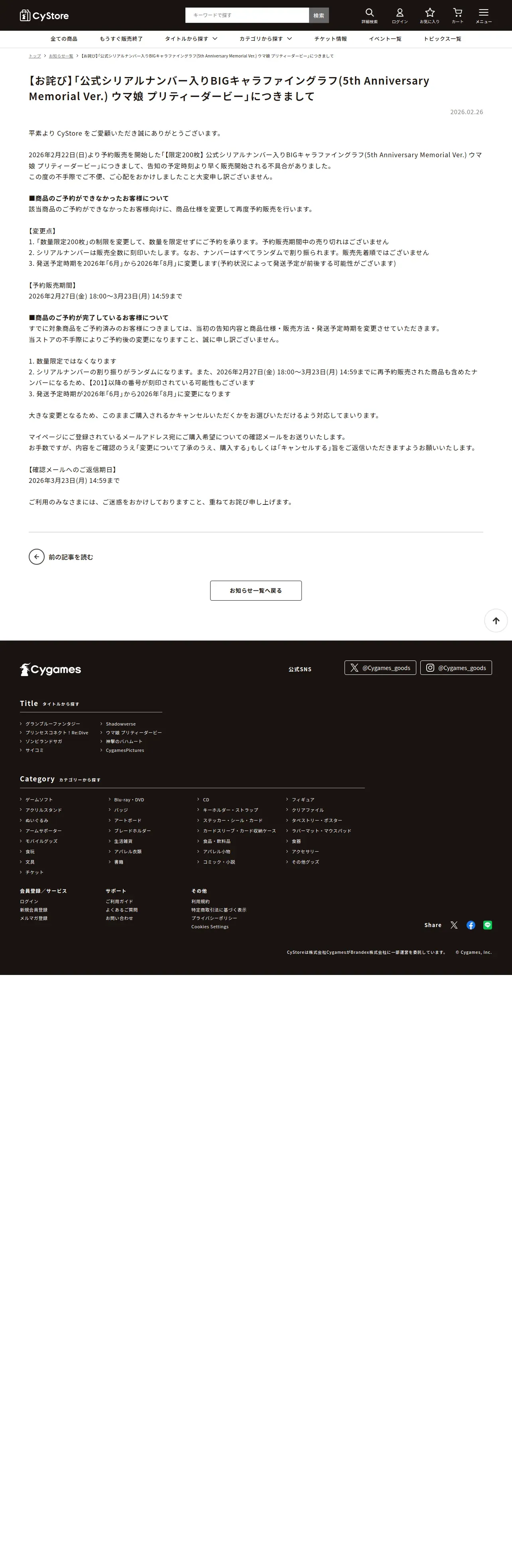Open グランブルーファンタジー title link

pos(52,724)
